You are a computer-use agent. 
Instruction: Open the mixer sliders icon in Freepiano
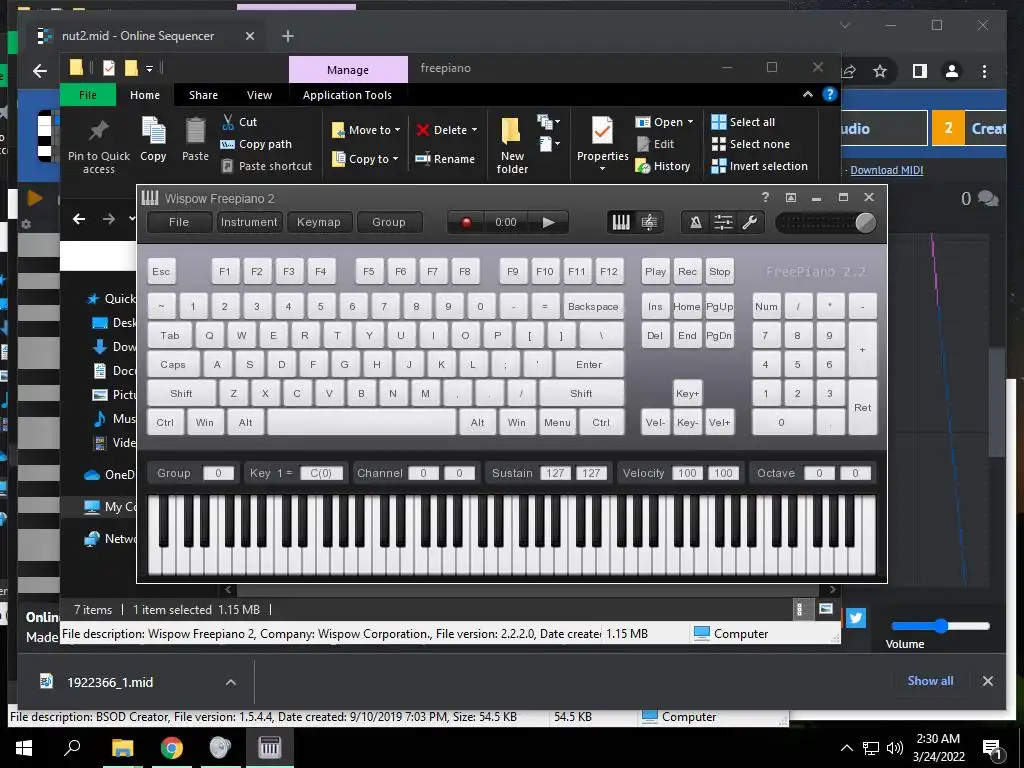tap(723, 223)
